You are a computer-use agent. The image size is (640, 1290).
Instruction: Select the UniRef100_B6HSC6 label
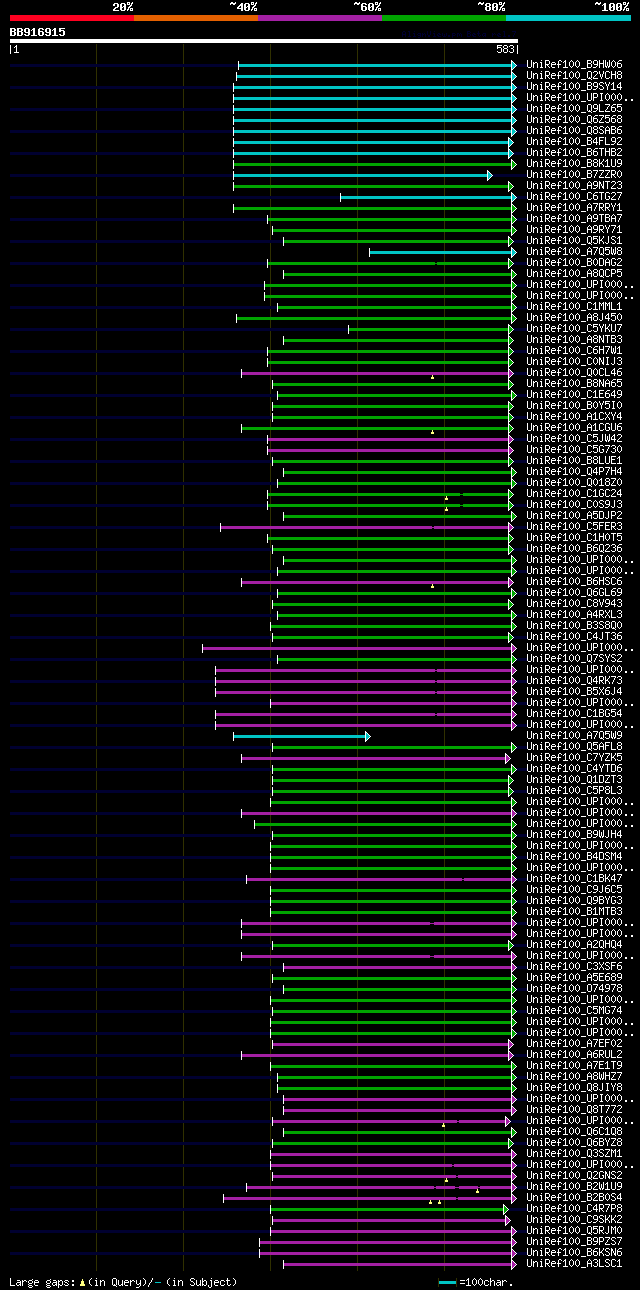pos(573,581)
